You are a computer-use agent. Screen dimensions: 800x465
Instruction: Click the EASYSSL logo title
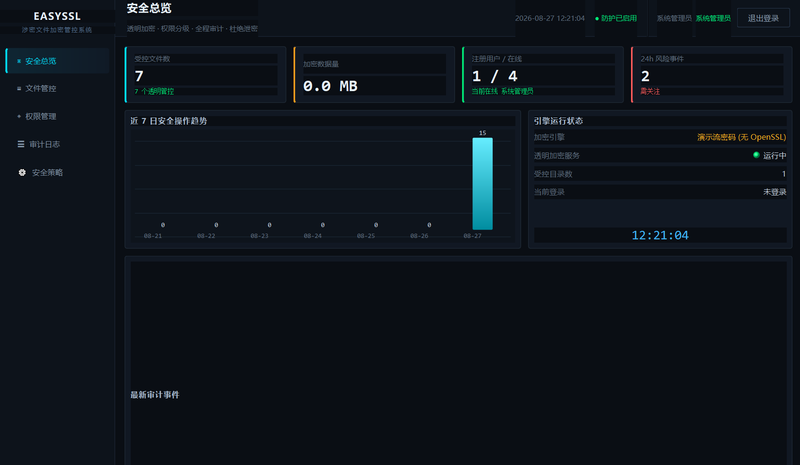[57, 16]
